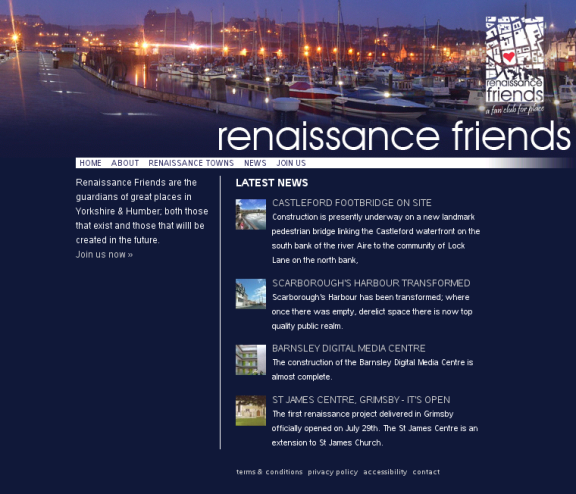576x494 pixels.
Task: Open the Scarborough harbour thumbnail image
Action: tap(251, 294)
